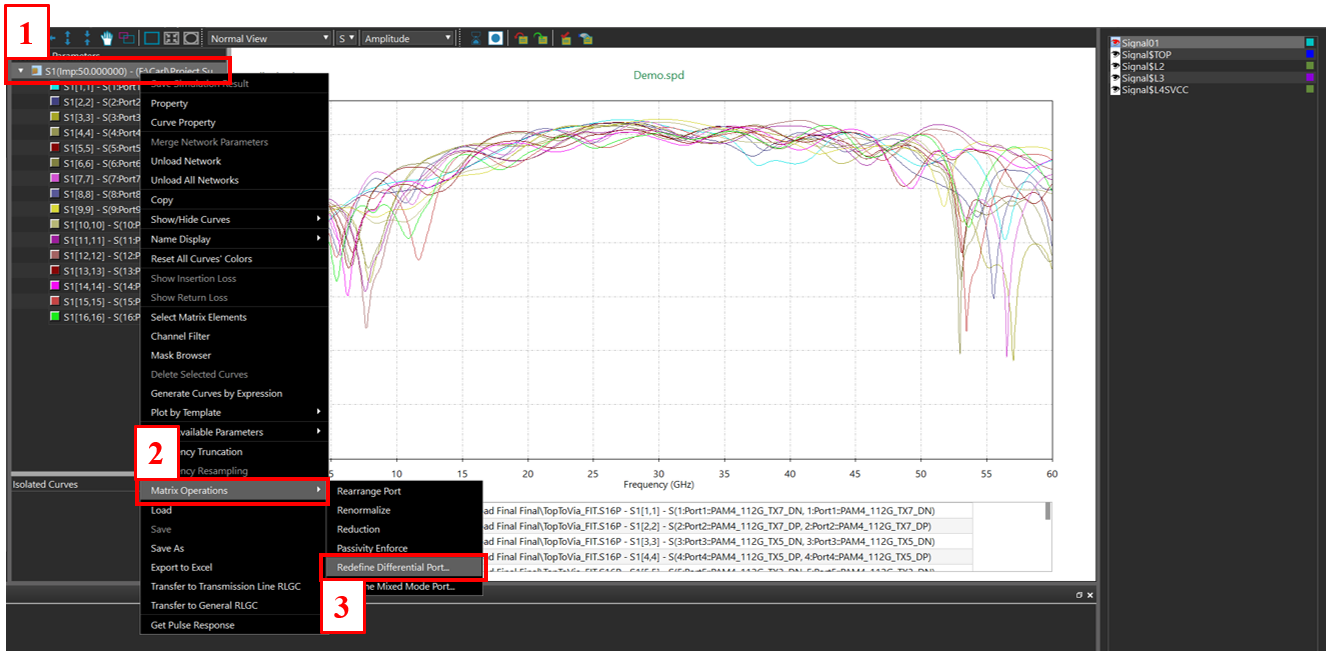Open Mask Browser from context menu
The width and height of the screenshot is (1329, 654).
tap(234, 355)
